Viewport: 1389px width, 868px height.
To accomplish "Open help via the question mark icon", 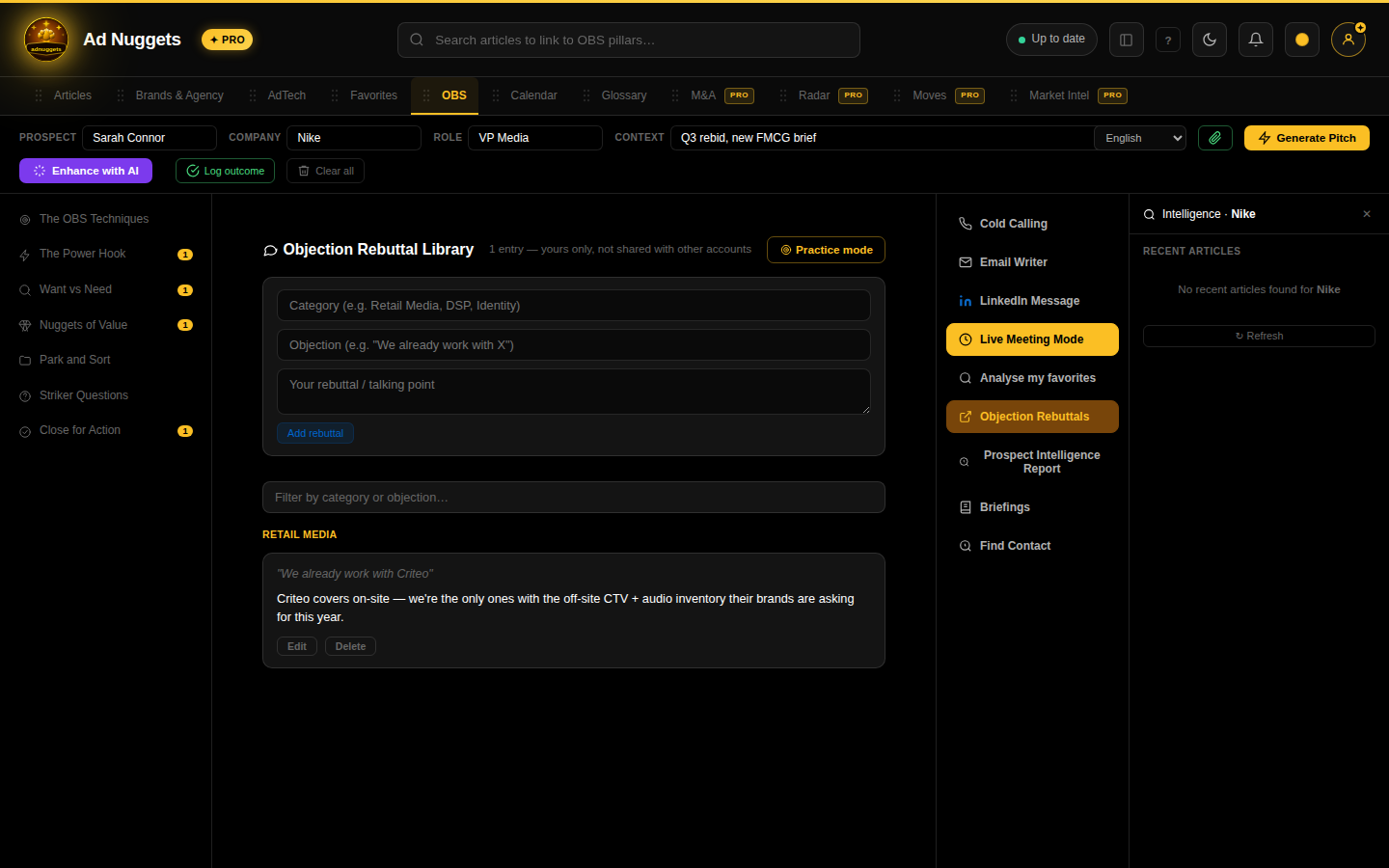I will pos(1168,40).
